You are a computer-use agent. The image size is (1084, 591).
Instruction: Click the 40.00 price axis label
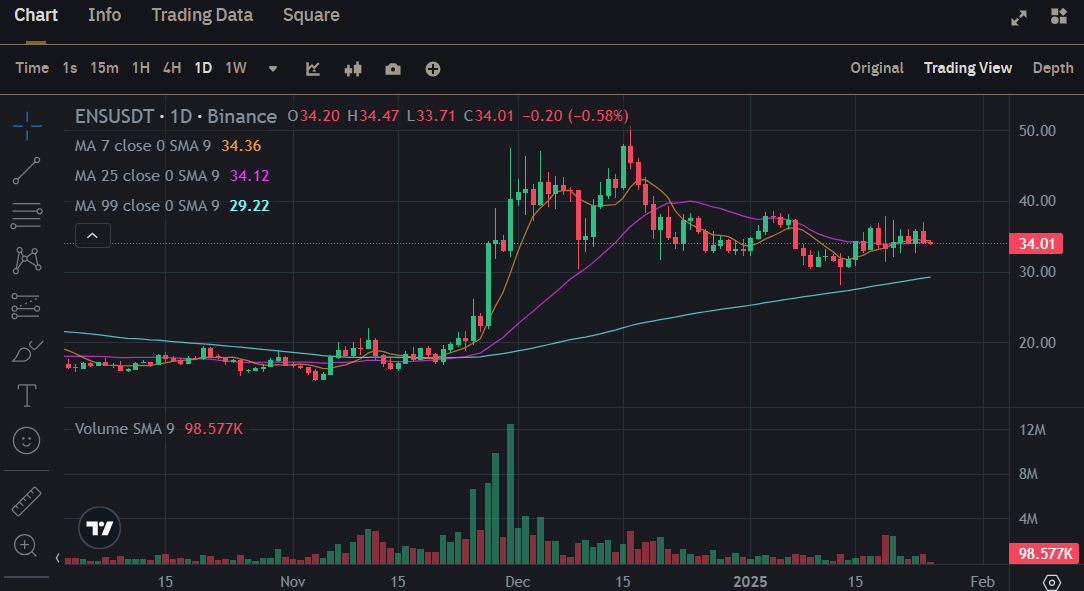coord(1037,200)
